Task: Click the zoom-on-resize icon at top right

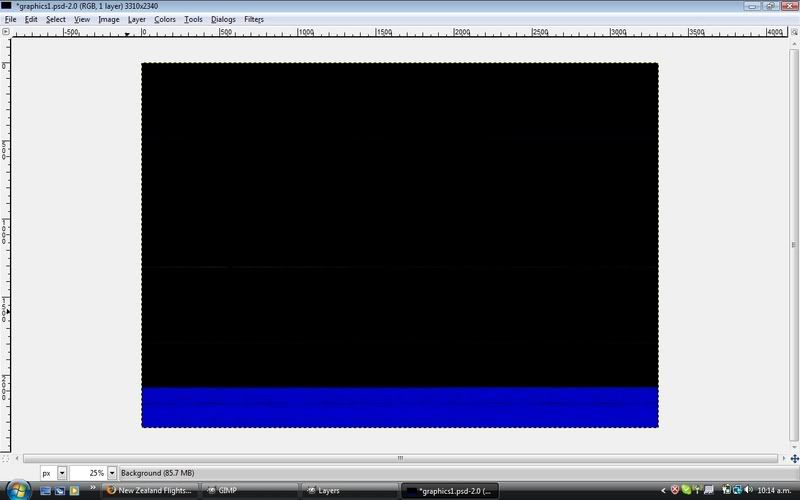Action: click(793, 32)
